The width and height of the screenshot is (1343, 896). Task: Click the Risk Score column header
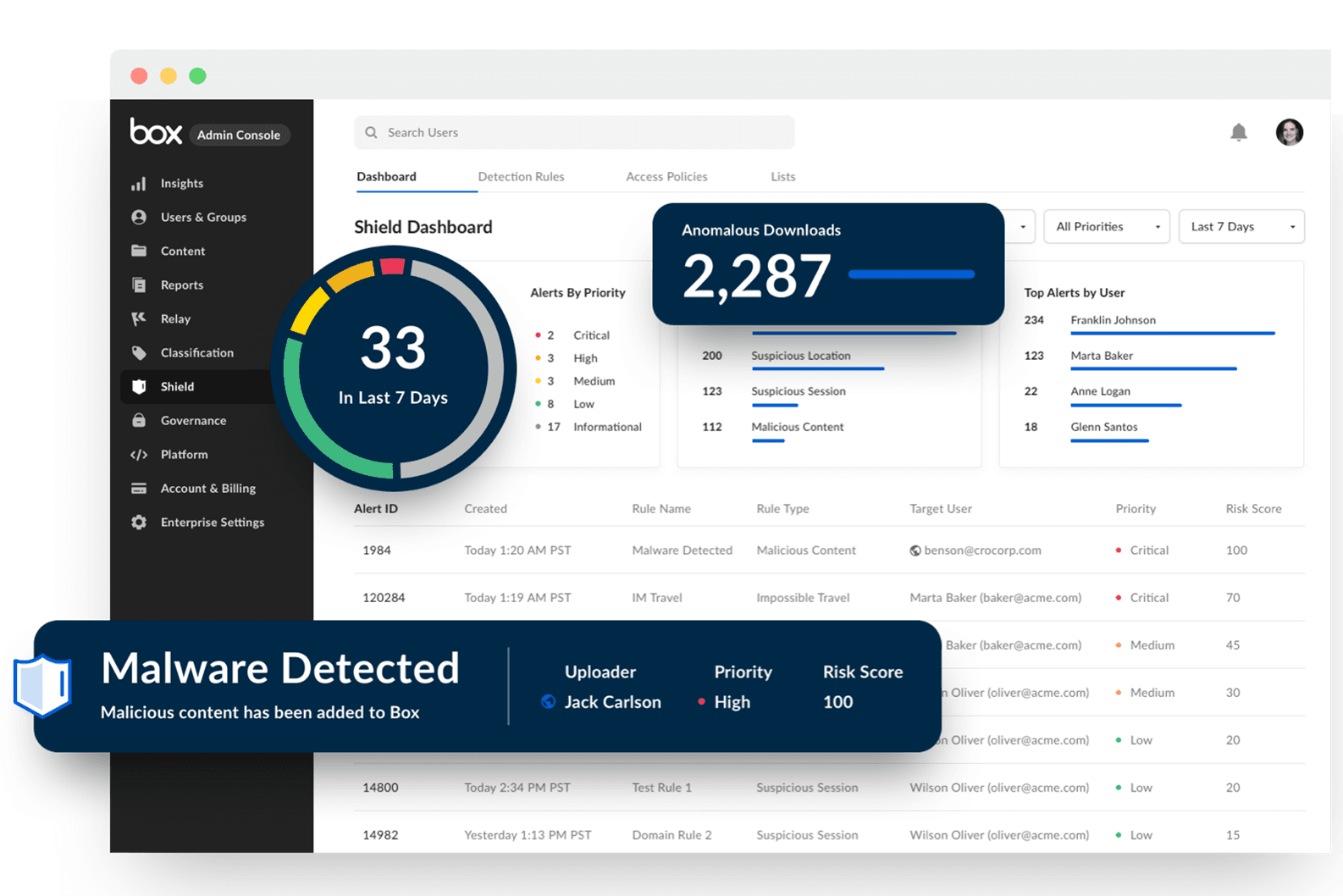pos(1253,509)
